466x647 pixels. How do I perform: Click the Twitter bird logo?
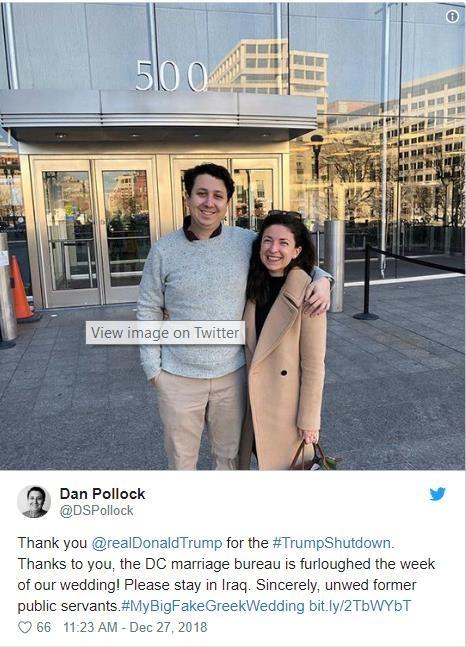pyautogui.click(x=437, y=494)
